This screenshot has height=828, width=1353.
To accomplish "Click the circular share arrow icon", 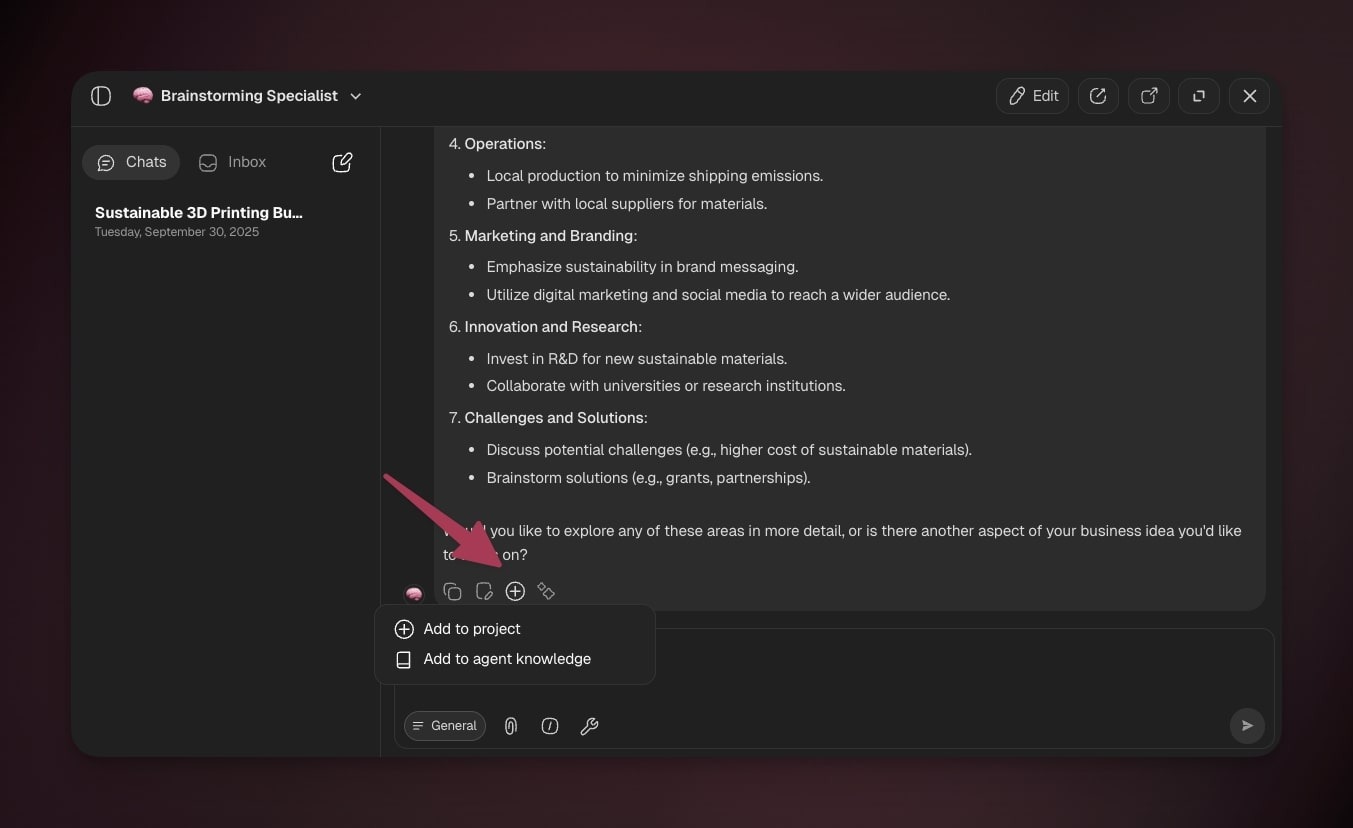I will (1098, 96).
